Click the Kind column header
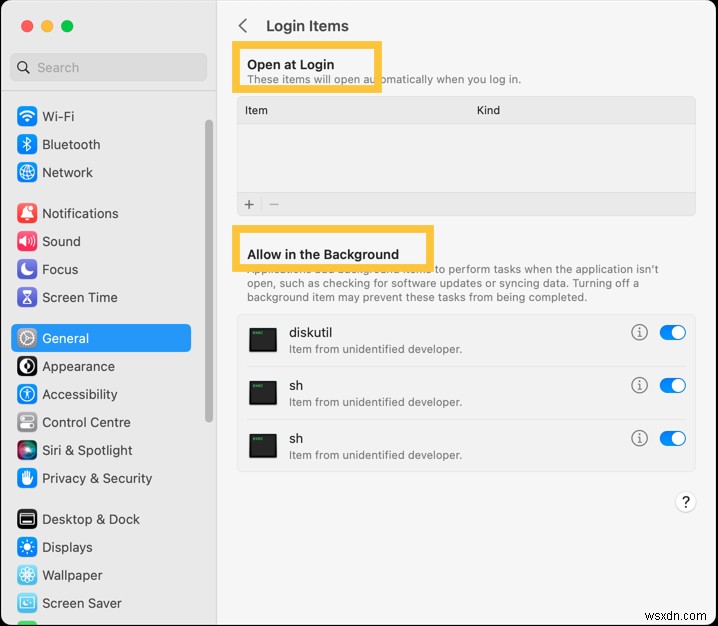718x626 pixels. coord(488,110)
